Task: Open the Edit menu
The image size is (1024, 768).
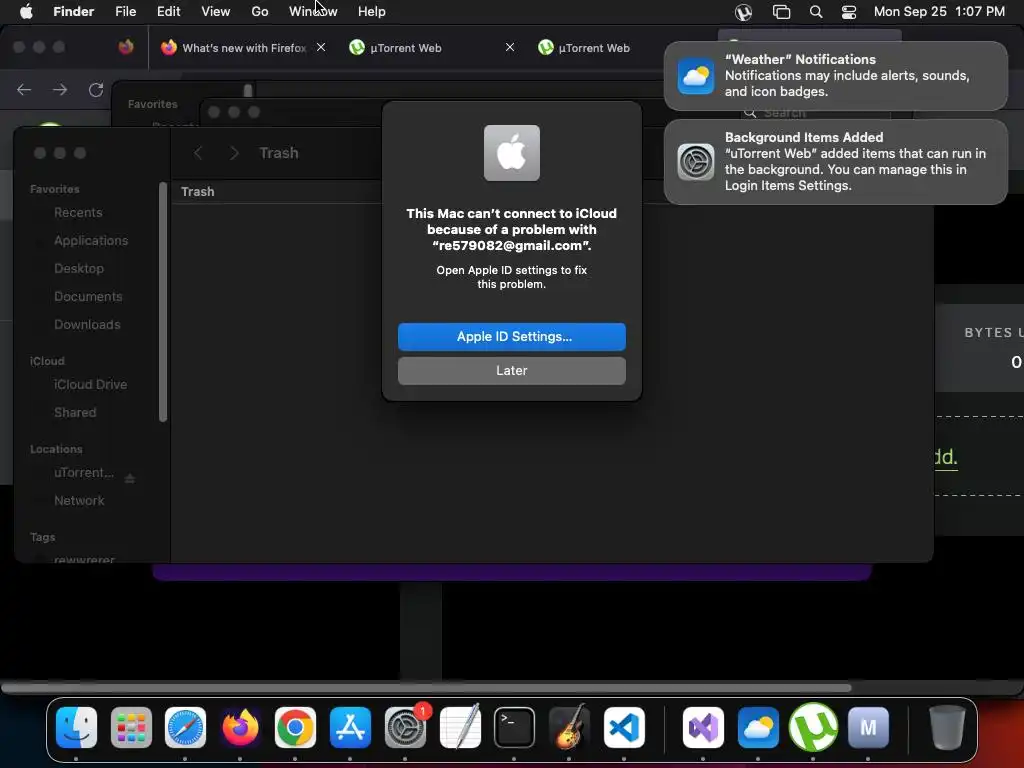Action: [x=168, y=11]
